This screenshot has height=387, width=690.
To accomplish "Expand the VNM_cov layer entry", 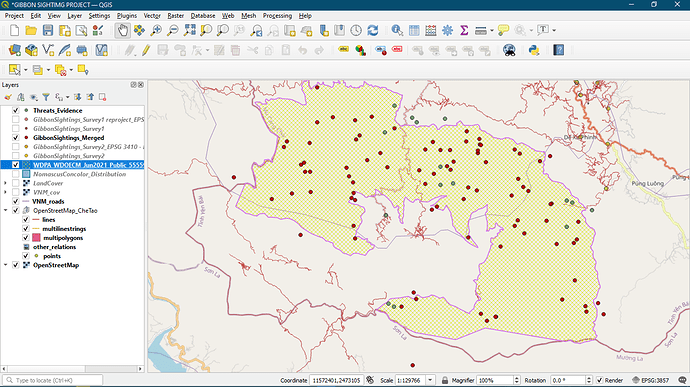I will 6,192.
